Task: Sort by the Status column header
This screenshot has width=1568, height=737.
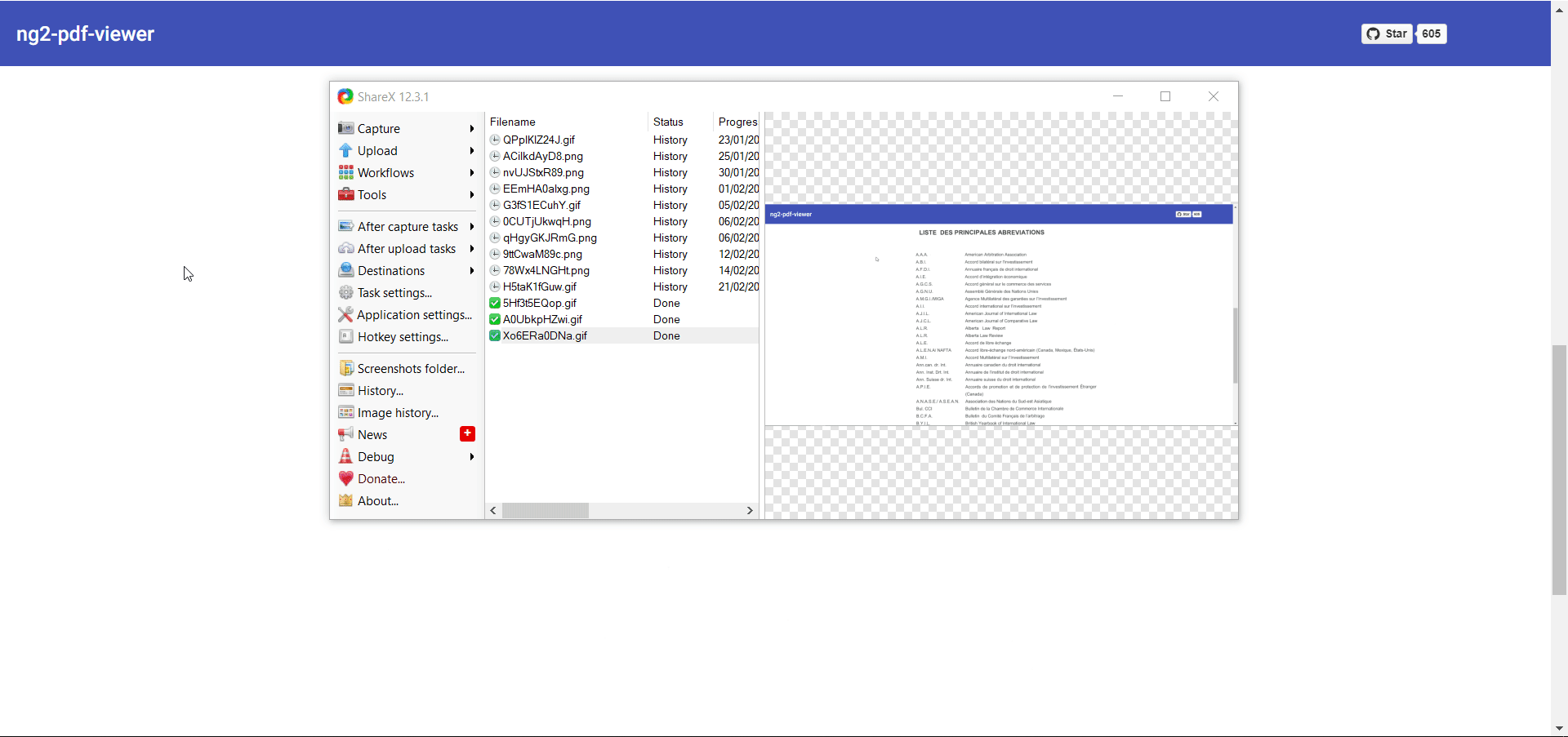Action: 681,122
